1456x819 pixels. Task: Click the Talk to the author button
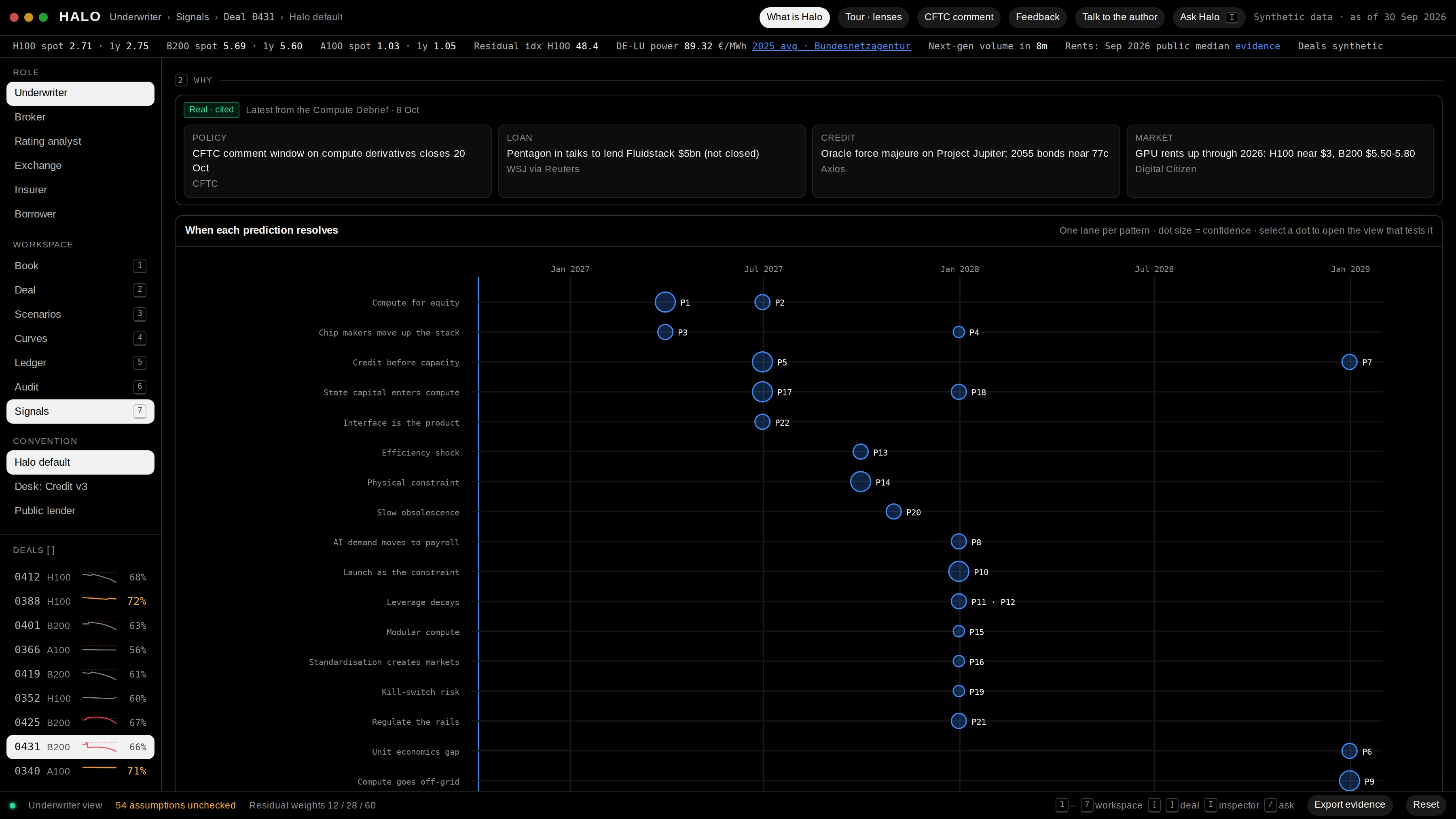click(x=1119, y=17)
